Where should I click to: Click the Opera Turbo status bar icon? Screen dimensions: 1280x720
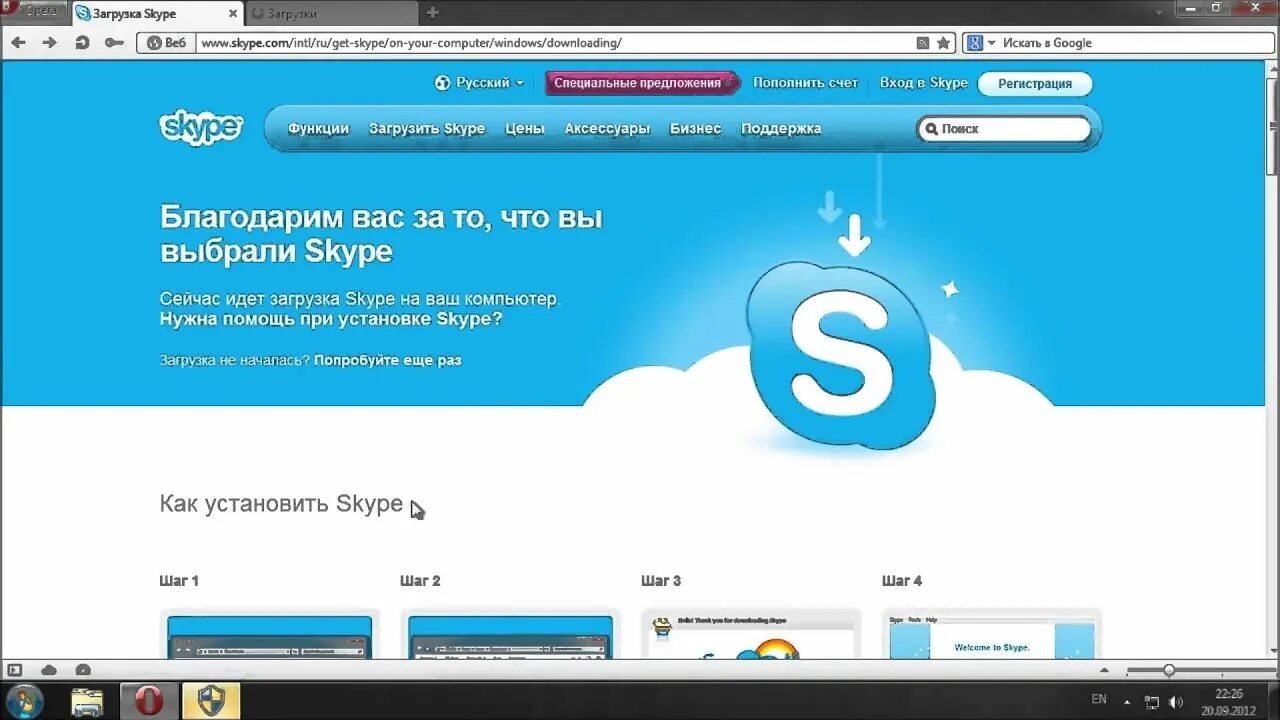tap(83, 670)
